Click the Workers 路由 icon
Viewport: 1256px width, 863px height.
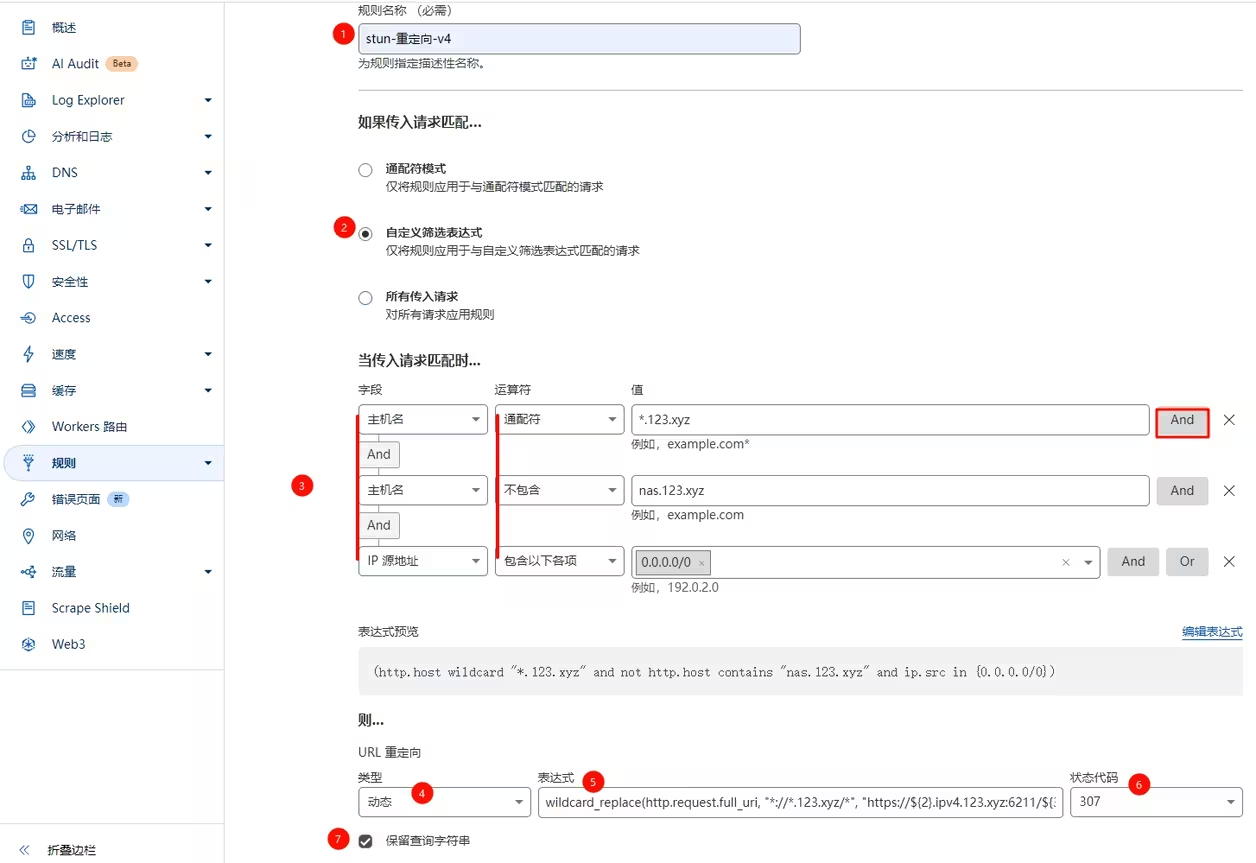pyautogui.click(x=29, y=427)
